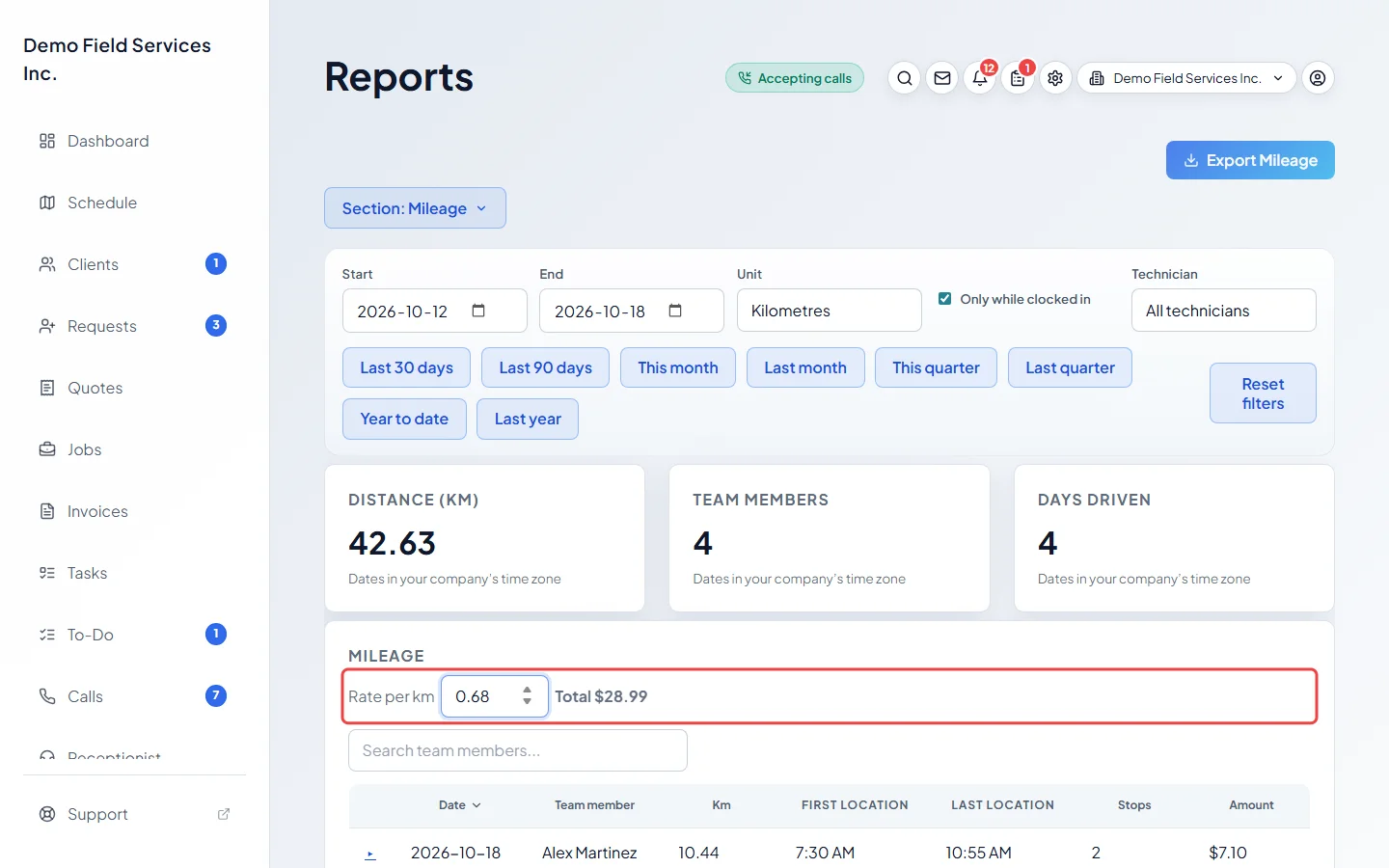Click the Quotes document icon

click(x=47, y=388)
